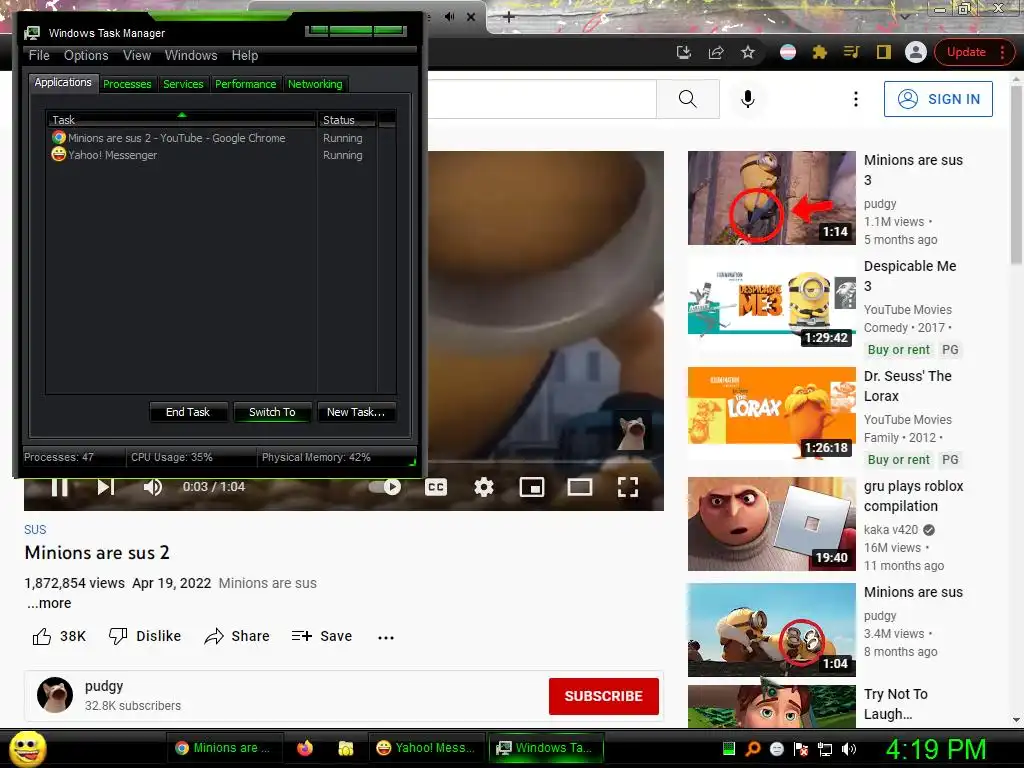Open the Help menu in Task Manager
This screenshot has height=768, width=1024.
(x=245, y=56)
